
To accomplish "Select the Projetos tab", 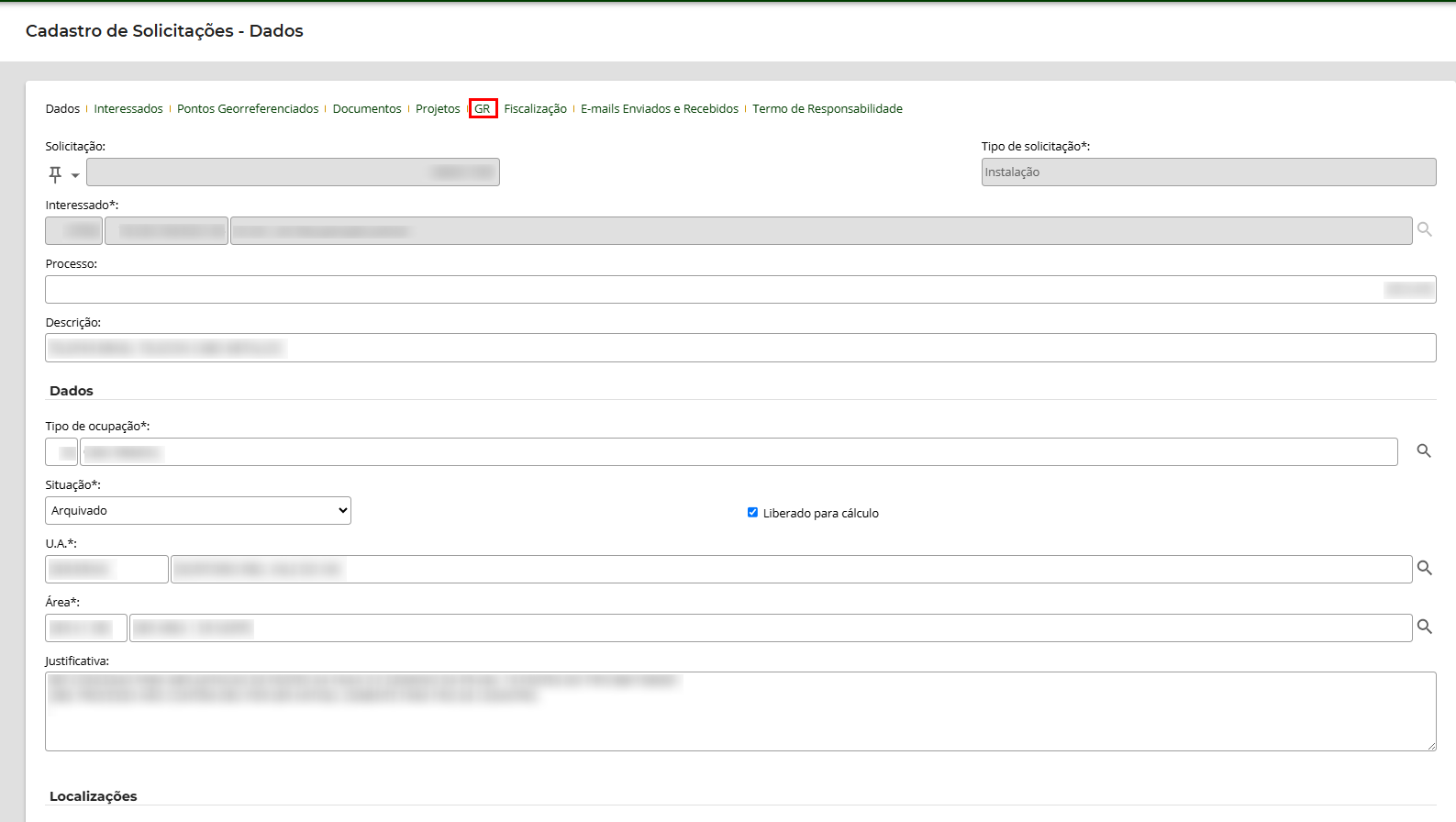I will coord(438,109).
